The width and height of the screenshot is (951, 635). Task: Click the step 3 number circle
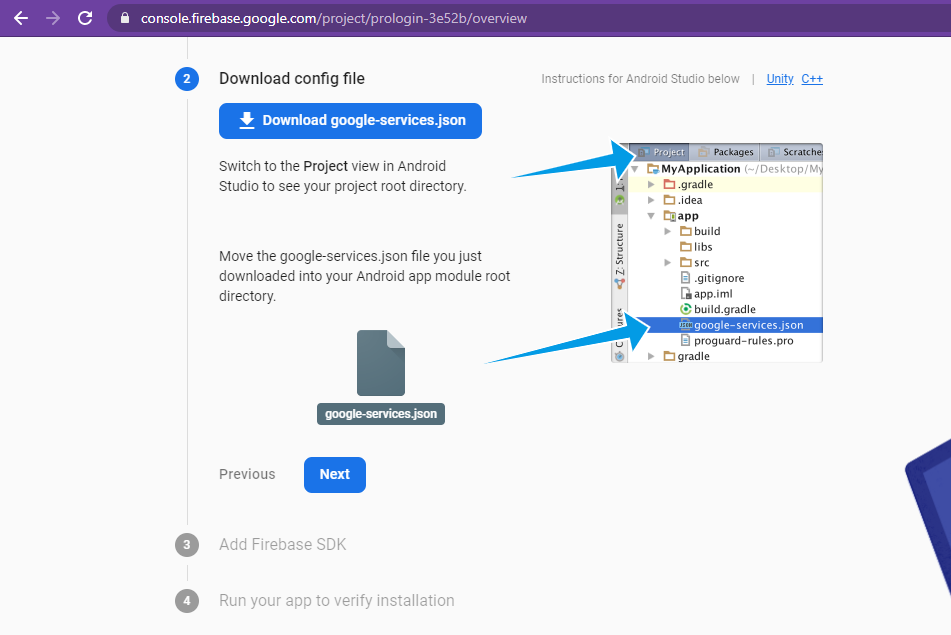coord(187,545)
